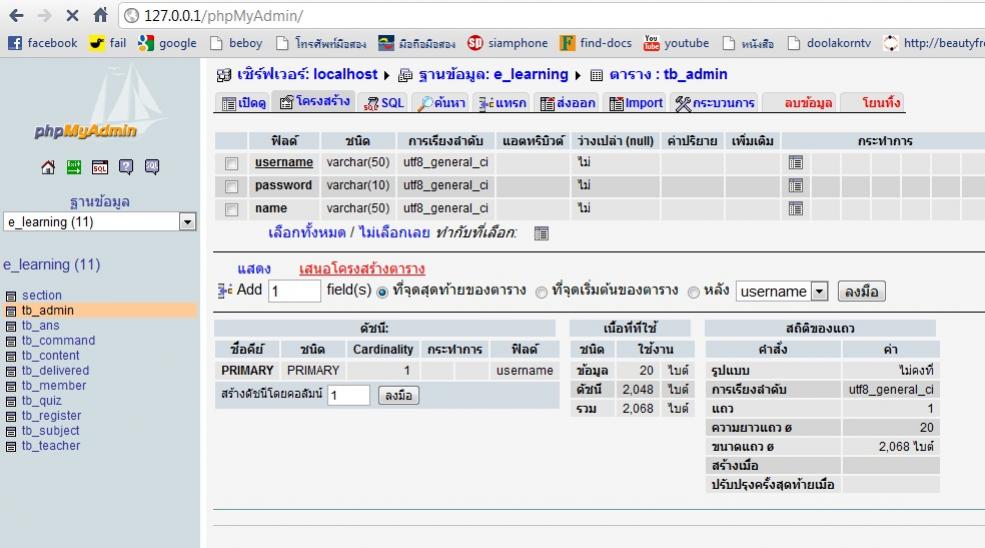This screenshot has width=985, height=548.
Task: Click server localhost breadcrumb link
Action: coord(307,74)
